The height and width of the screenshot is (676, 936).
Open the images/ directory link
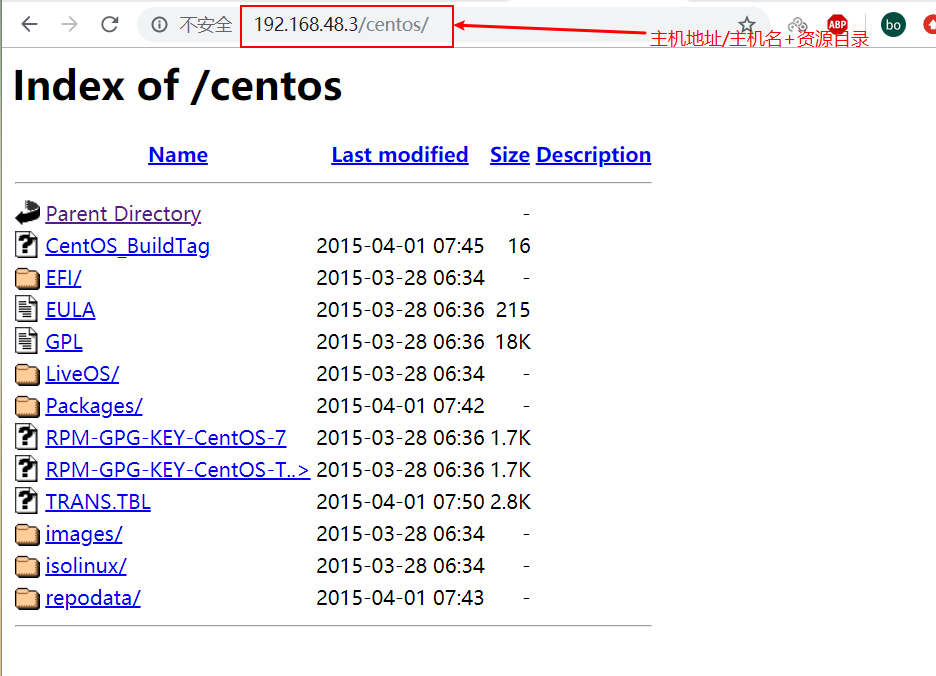84,534
